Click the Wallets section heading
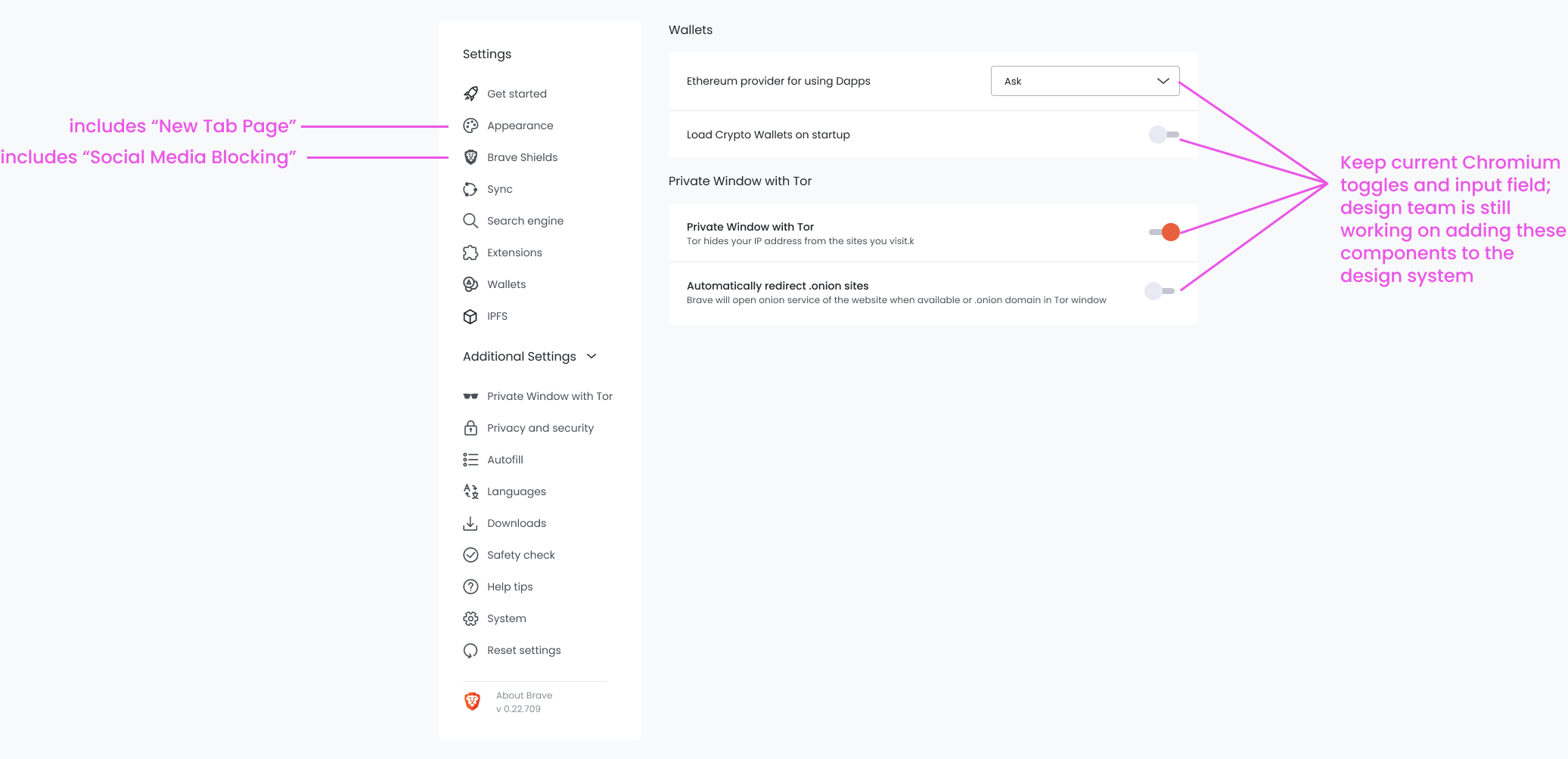This screenshot has width=1568, height=759. 691,29
